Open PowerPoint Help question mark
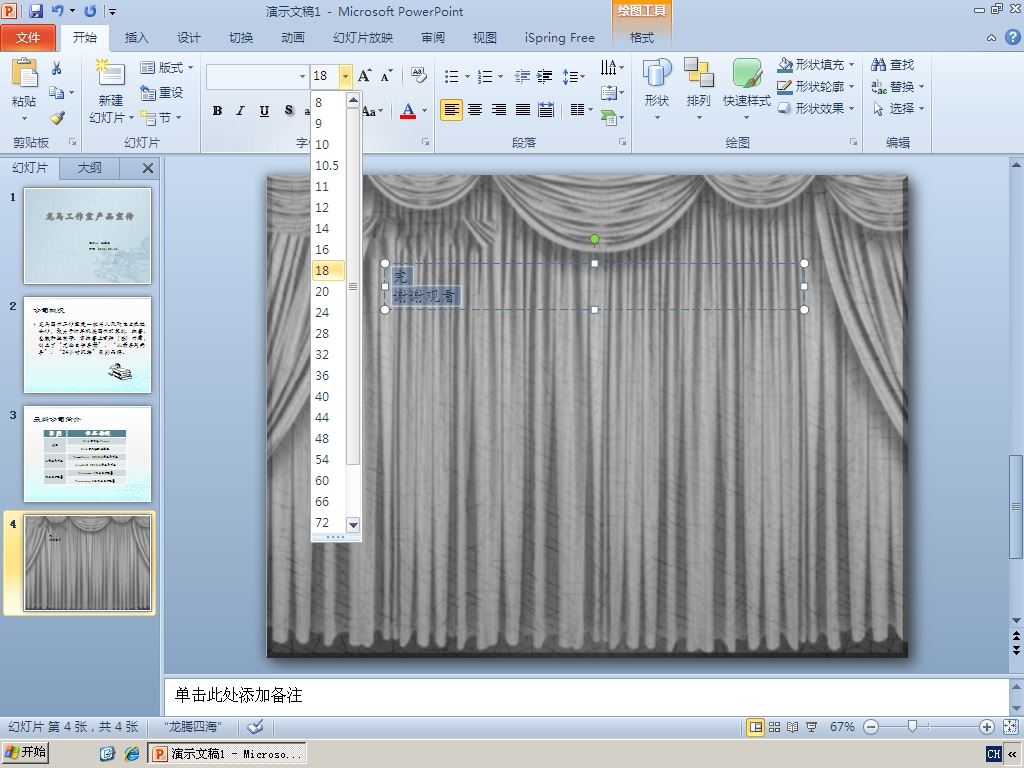The height and width of the screenshot is (768, 1024). 1013,37
